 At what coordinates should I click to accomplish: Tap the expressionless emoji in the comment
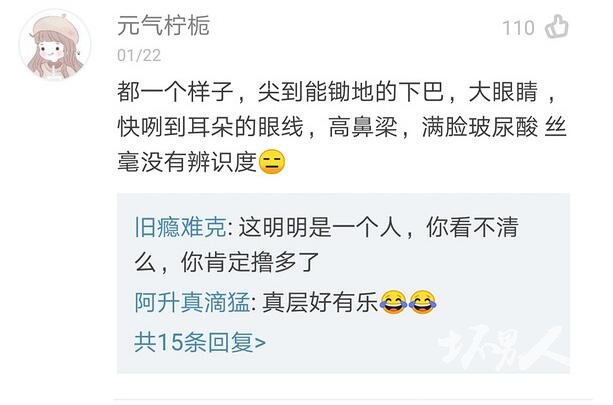pyautogui.click(x=272, y=162)
